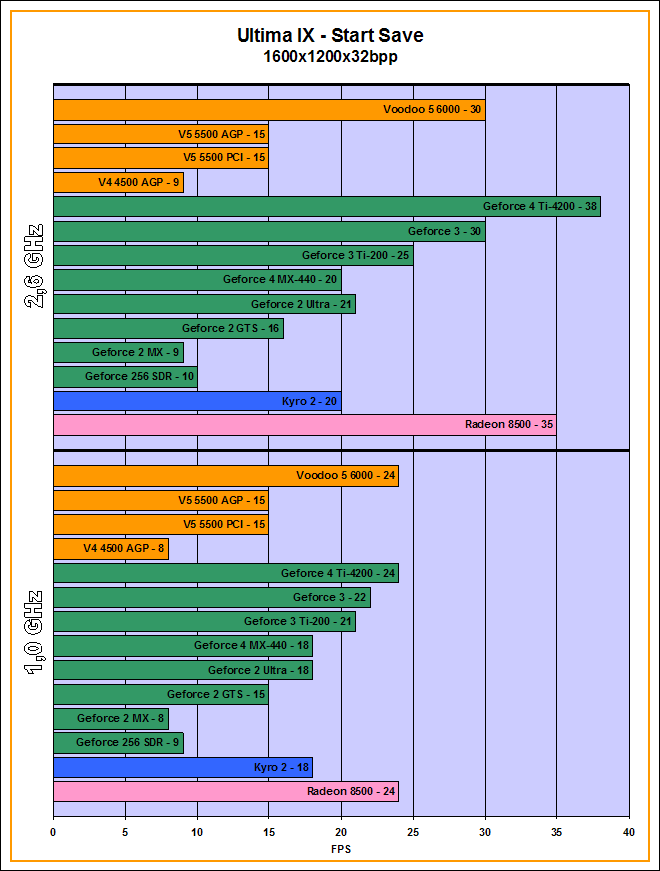Screen dimensions: 660x871
Task: Select the Geforce 4 Ti-4200 - 24 bar
Action: click(x=225, y=573)
